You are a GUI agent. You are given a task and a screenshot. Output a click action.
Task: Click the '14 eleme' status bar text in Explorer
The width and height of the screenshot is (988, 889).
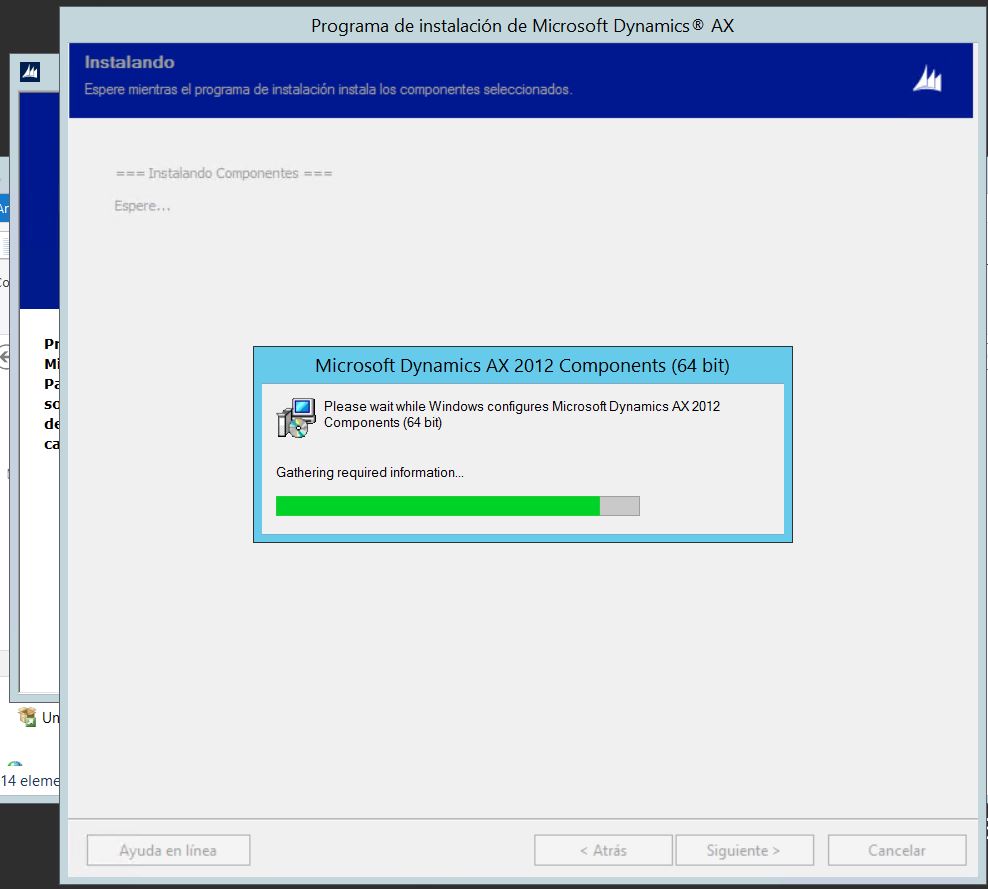pyautogui.click(x=30, y=781)
